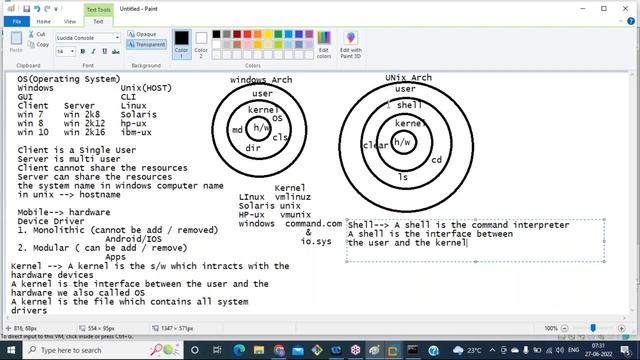
Task: Toggle Underline text formatting
Action: [104, 51]
